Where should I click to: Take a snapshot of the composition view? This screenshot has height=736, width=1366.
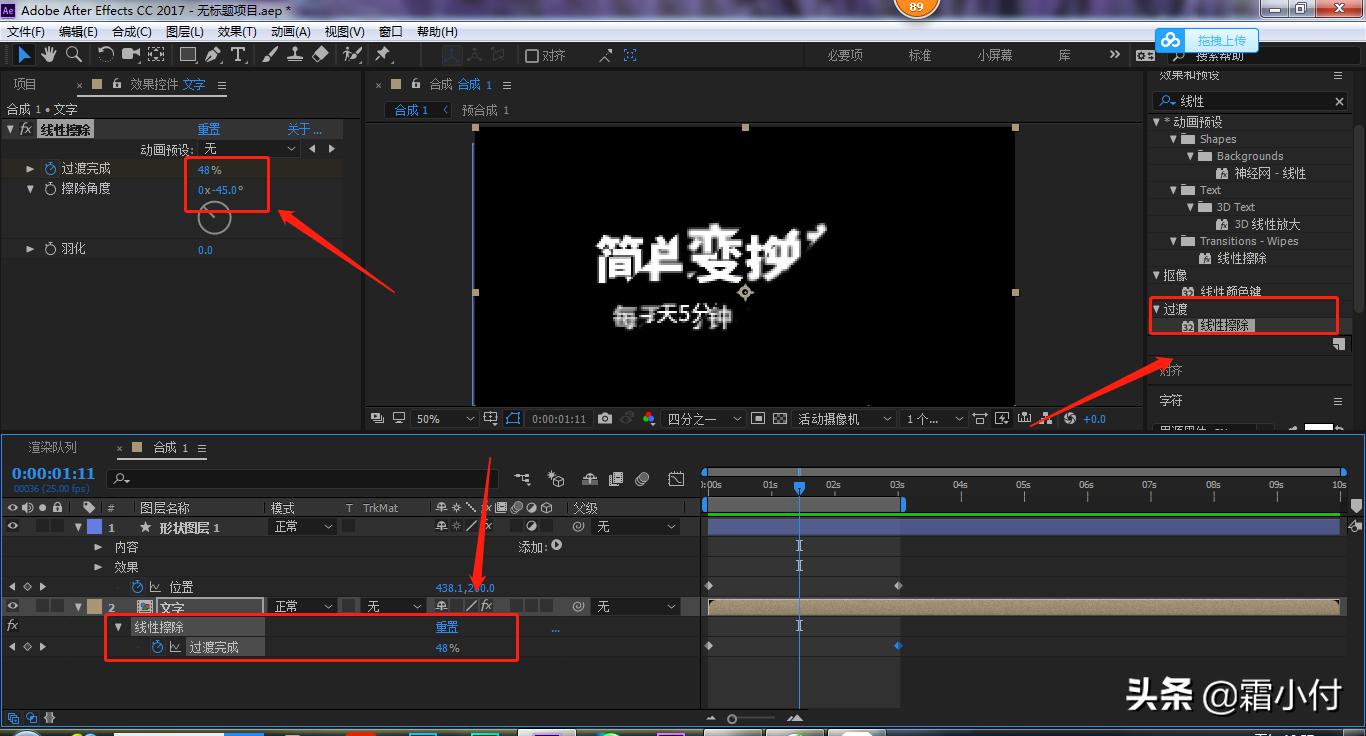tap(604, 418)
